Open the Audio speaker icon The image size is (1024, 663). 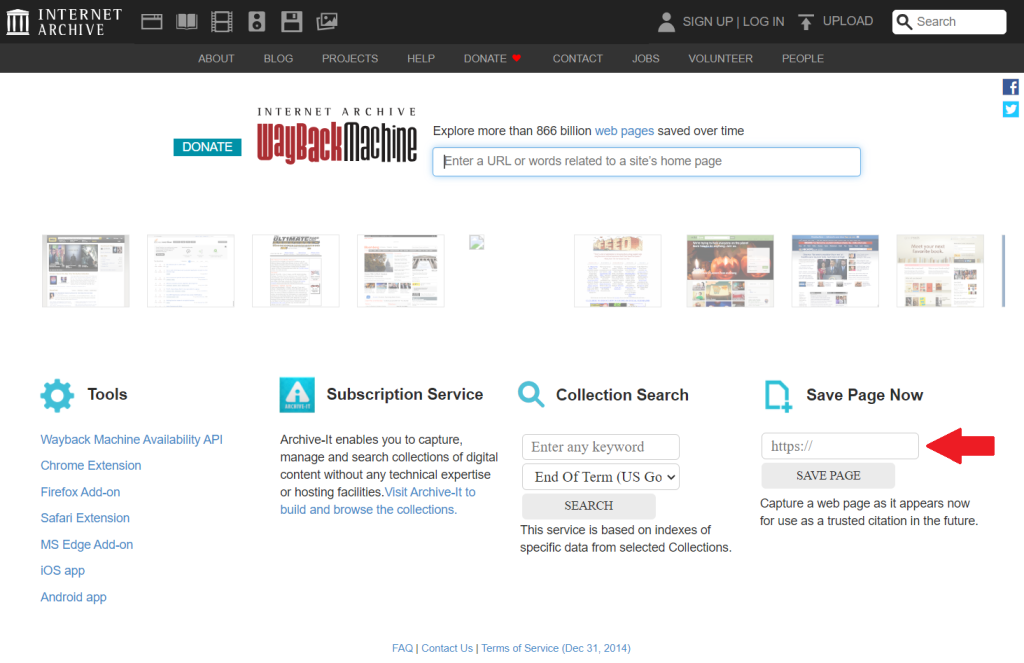point(257,22)
